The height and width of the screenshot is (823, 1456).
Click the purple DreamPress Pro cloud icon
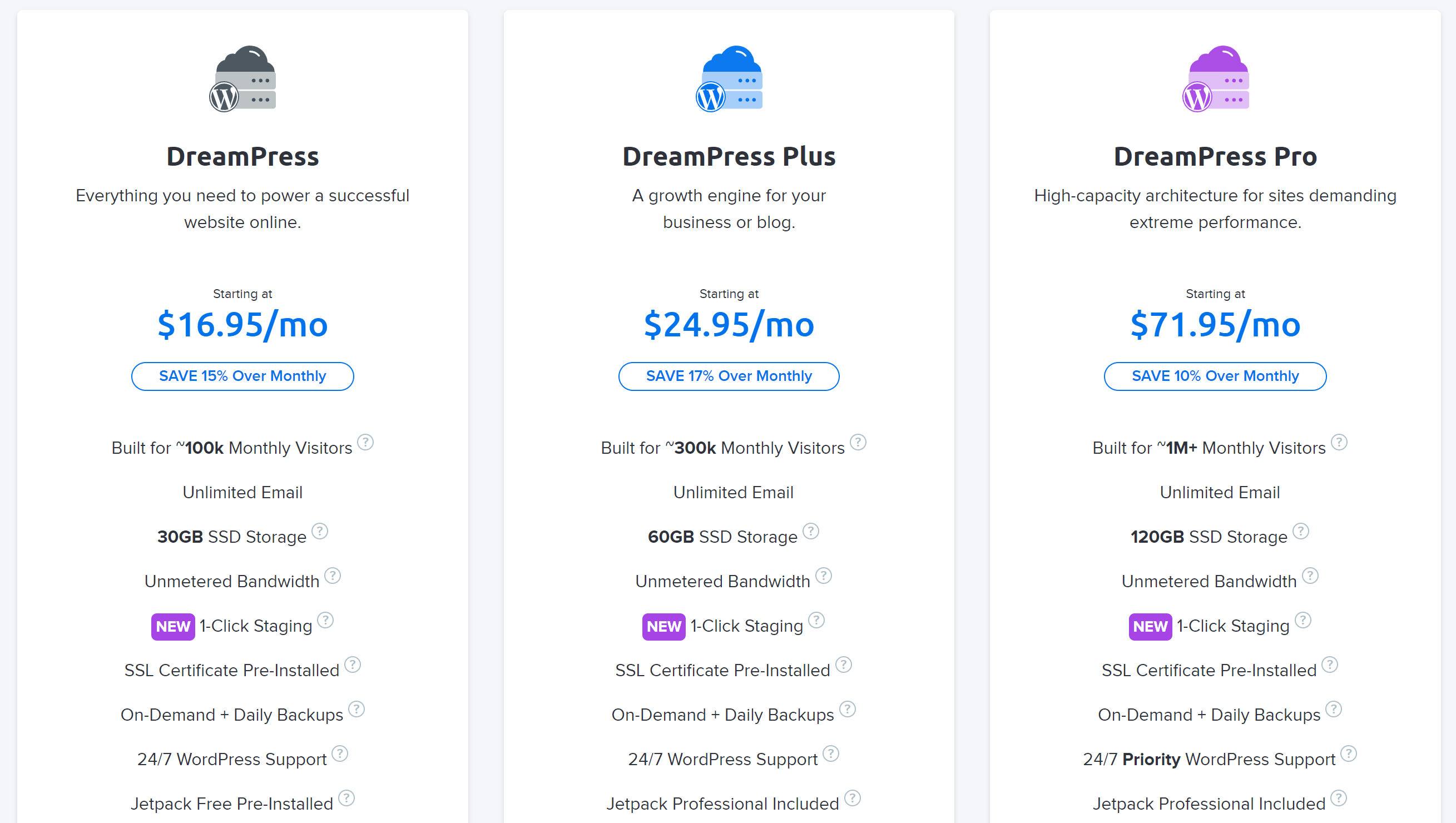[1216, 78]
